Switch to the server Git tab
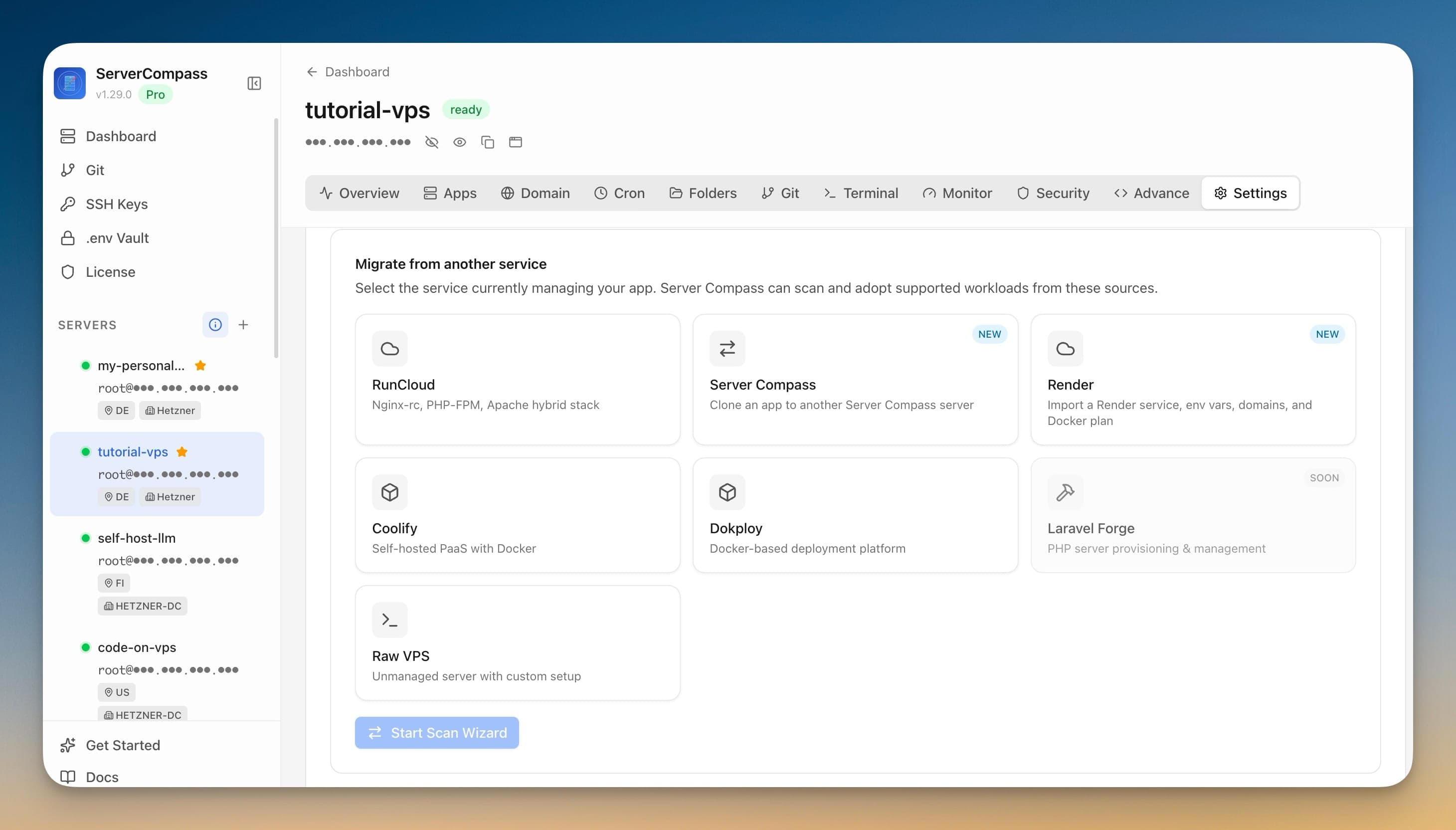The width and height of the screenshot is (1456, 830). click(x=780, y=193)
